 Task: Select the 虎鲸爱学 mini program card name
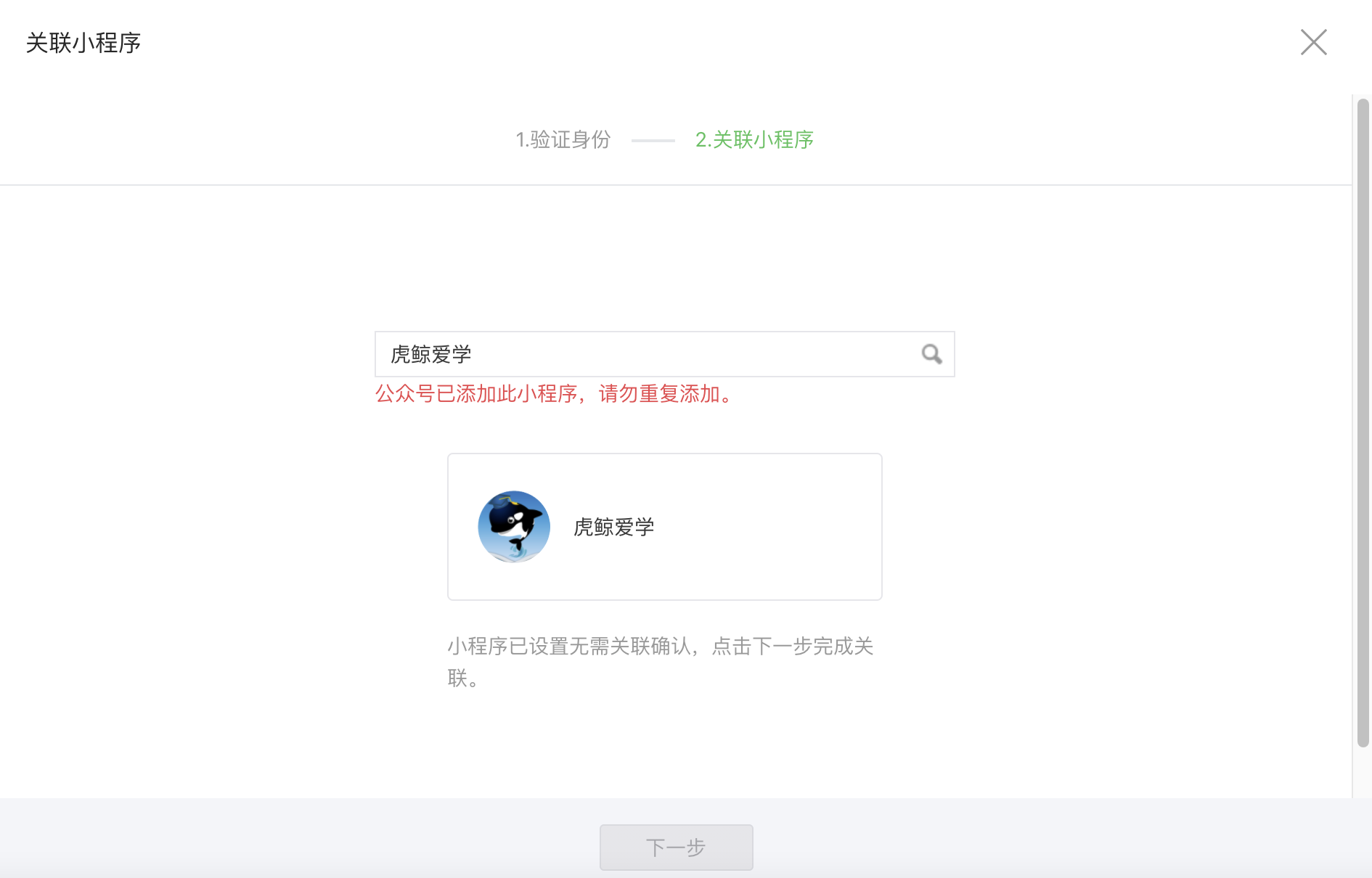(x=614, y=527)
